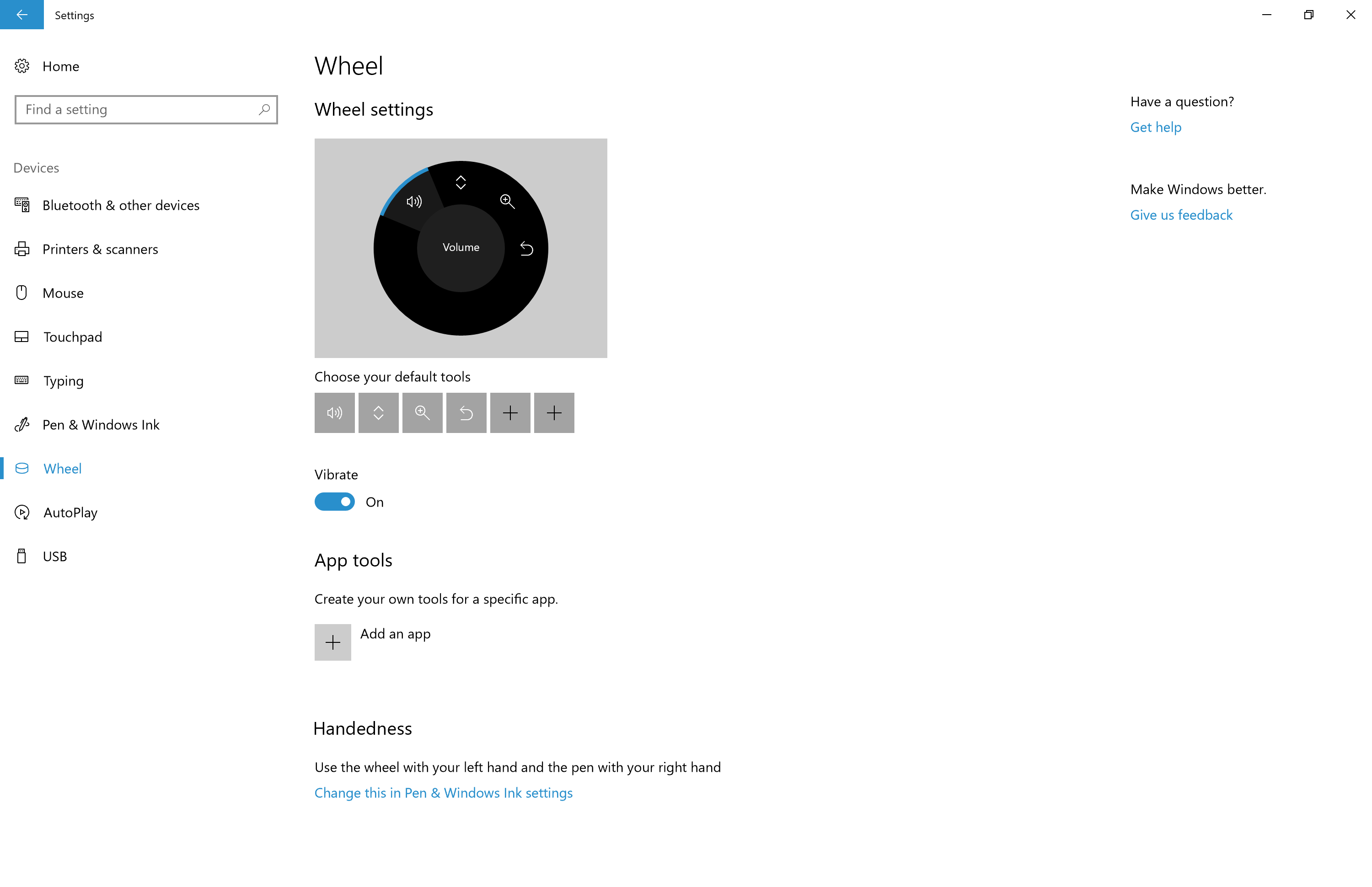Screen dimensions: 1372x887
Task: Click the first Add tool slot
Action: pyautogui.click(x=510, y=412)
